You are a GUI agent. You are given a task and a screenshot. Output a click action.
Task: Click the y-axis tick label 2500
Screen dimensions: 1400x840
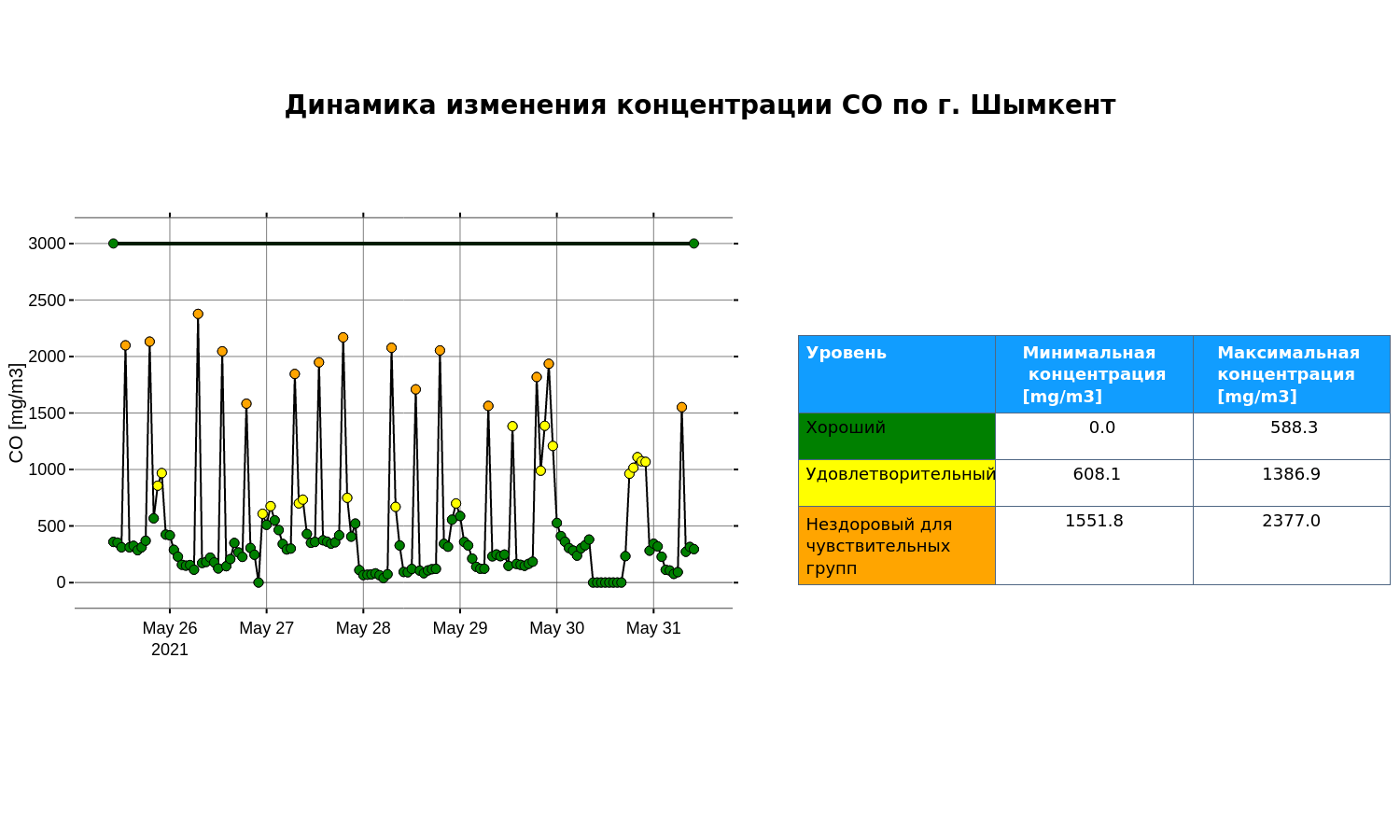pyautogui.click(x=47, y=301)
